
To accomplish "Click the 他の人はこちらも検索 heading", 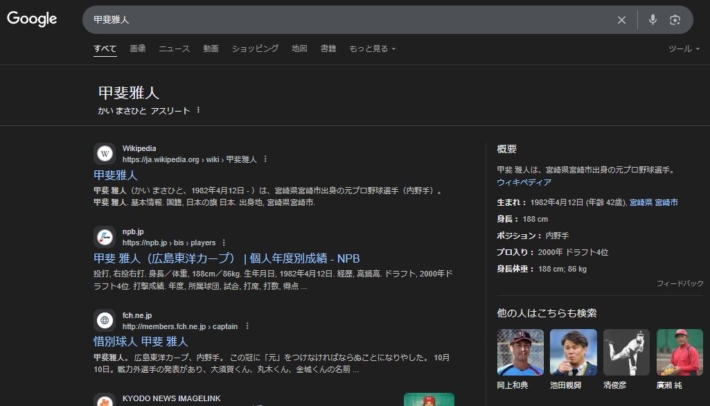I will pos(547,313).
